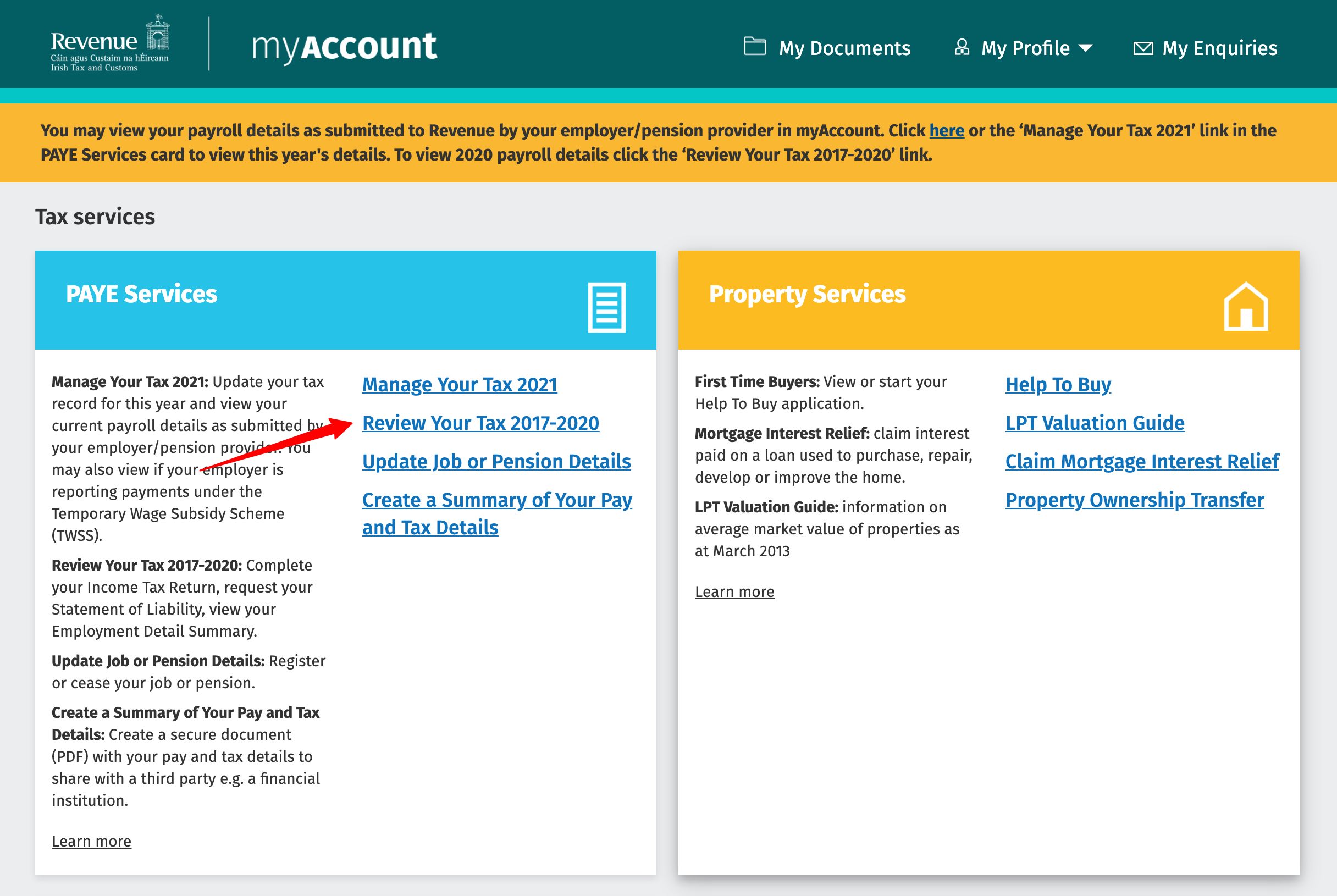
Task: Click Claim Mortgage Interest Relief
Action: click(1142, 461)
